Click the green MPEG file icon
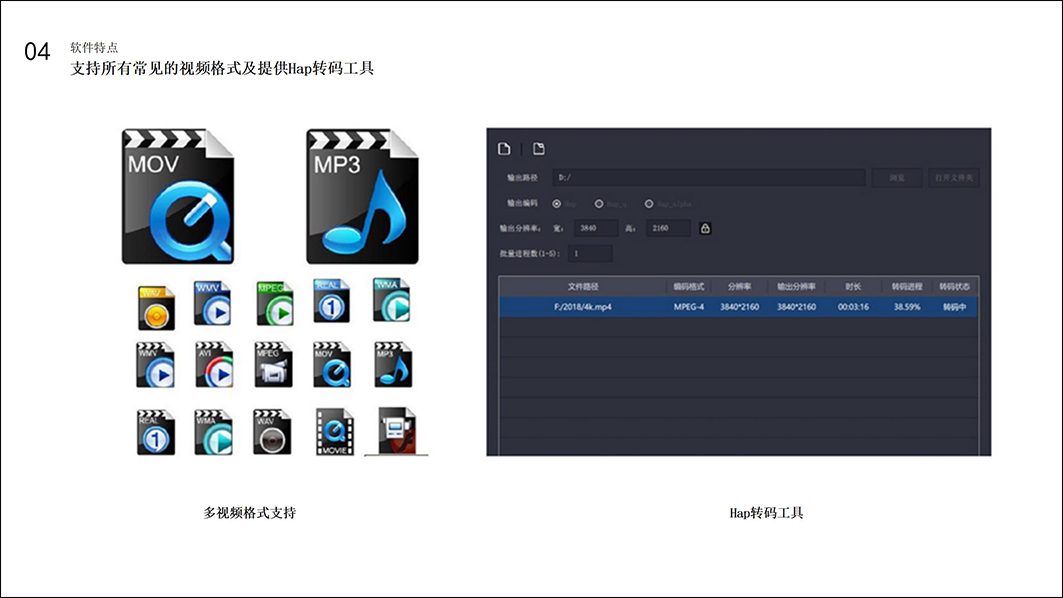 coord(275,303)
